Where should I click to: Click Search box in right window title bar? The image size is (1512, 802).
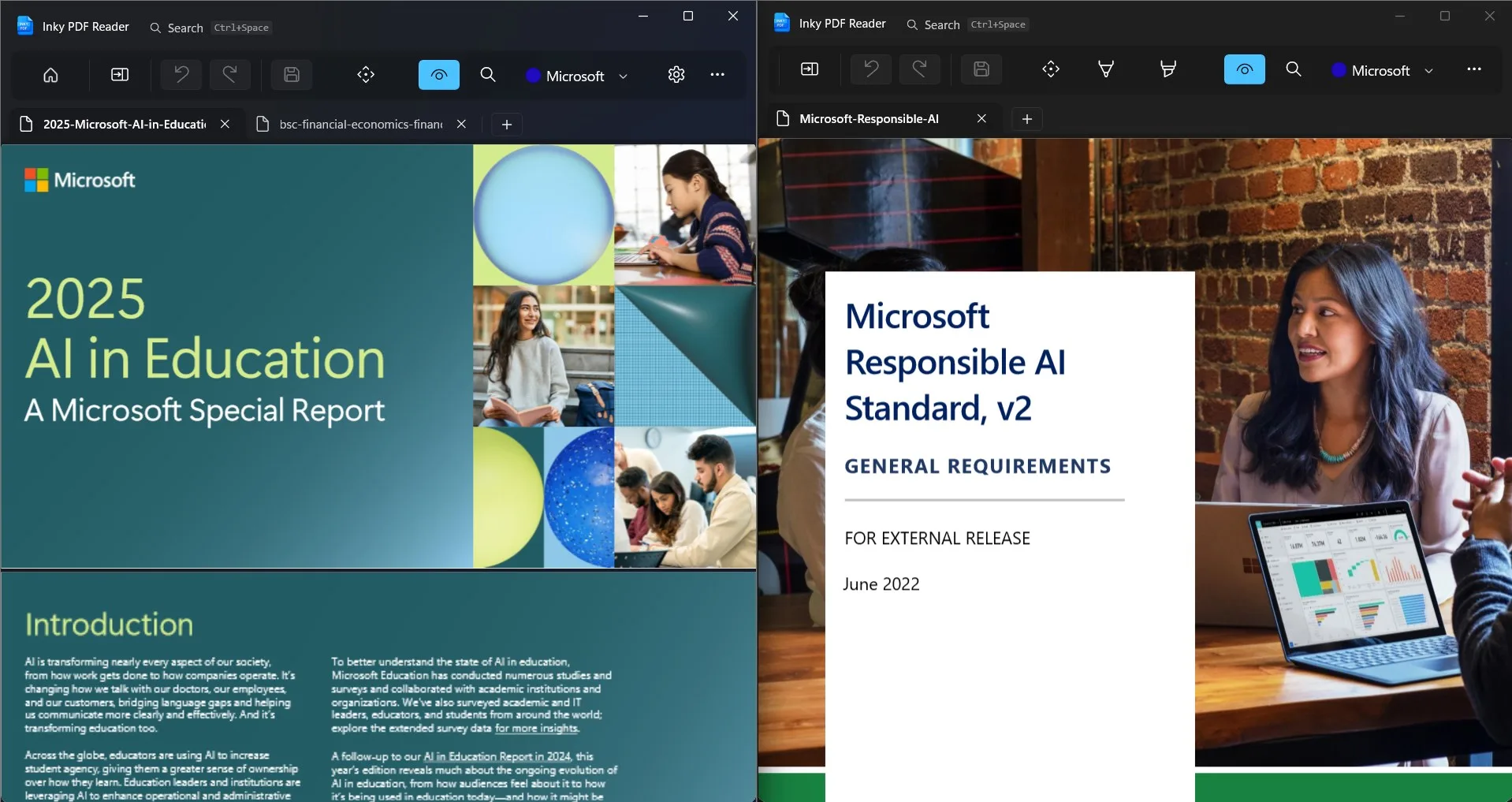click(x=967, y=24)
